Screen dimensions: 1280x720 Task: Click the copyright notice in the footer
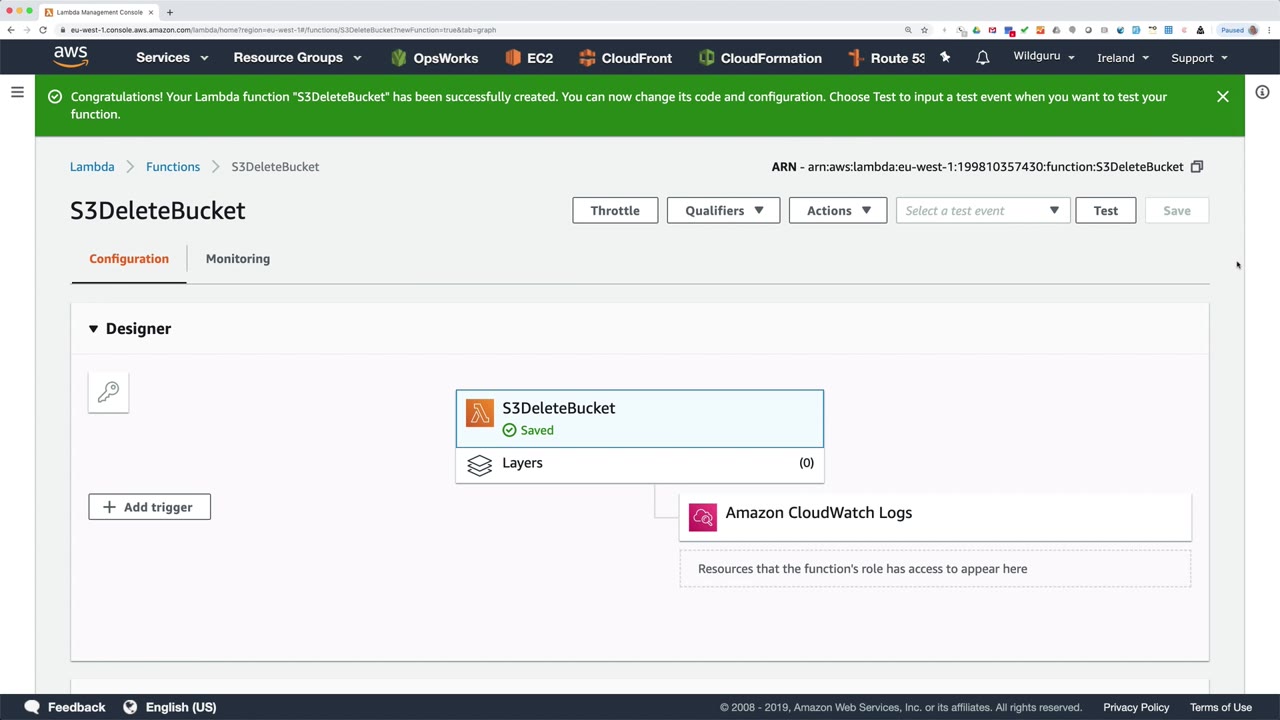pyautogui.click(x=901, y=707)
